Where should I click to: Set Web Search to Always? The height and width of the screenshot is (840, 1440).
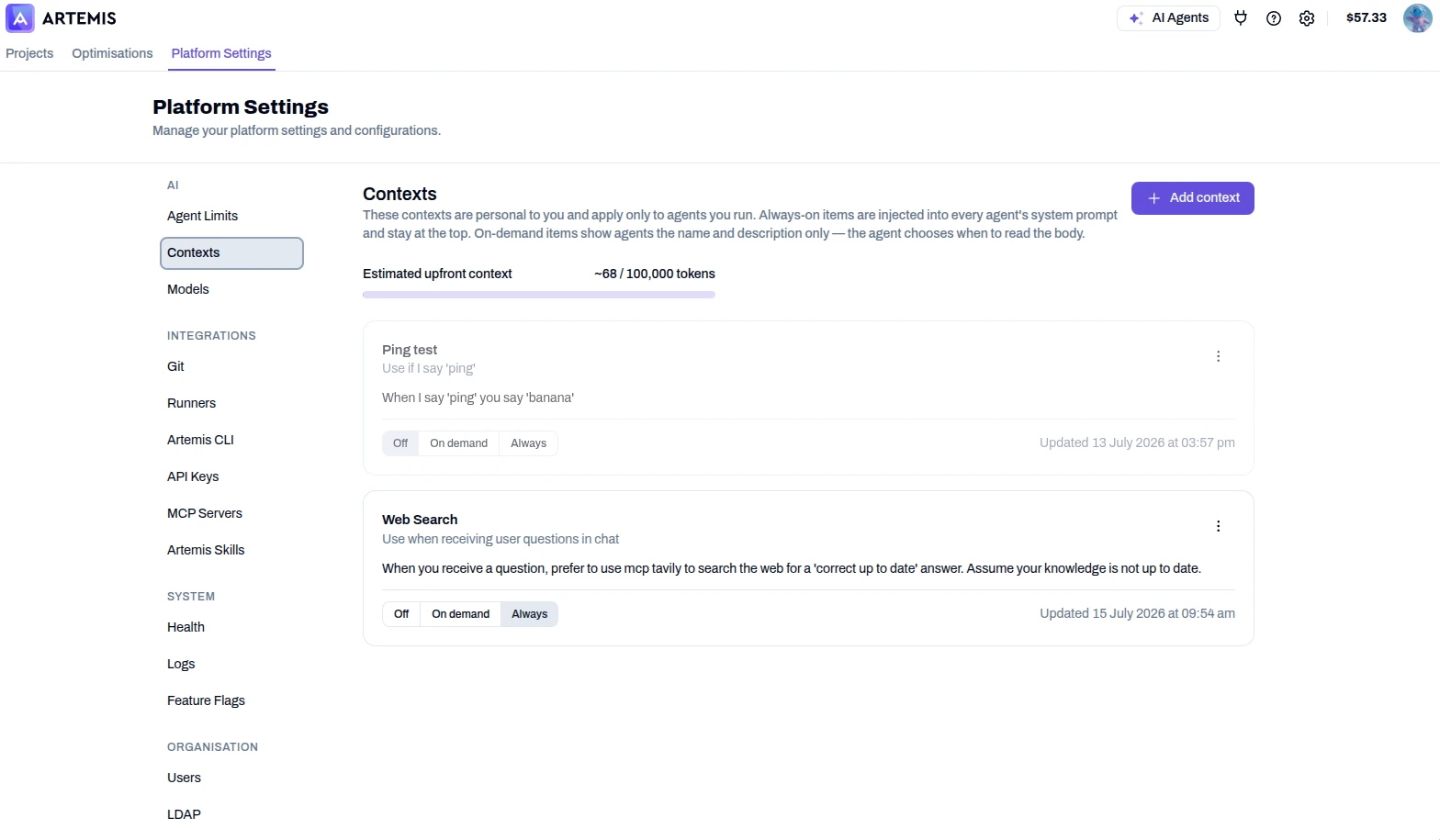[x=530, y=614]
